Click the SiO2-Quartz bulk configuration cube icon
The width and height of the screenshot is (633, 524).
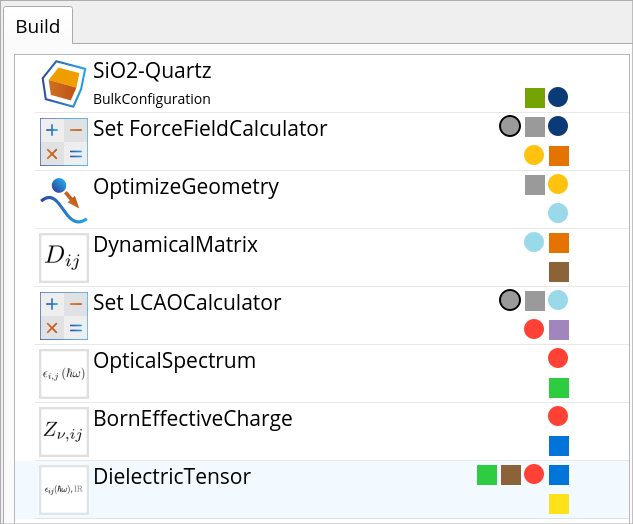(x=64, y=84)
